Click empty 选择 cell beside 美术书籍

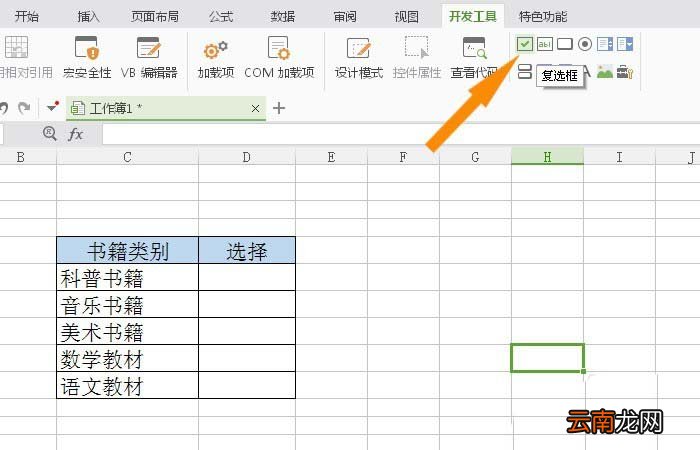click(x=247, y=331)
